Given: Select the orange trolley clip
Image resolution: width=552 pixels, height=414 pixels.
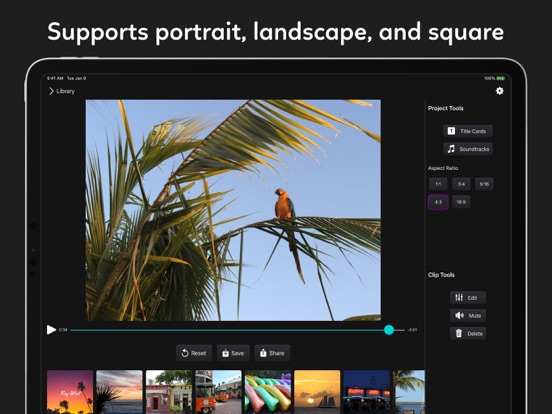Looking at the screenshot, I should coord(218,391).
